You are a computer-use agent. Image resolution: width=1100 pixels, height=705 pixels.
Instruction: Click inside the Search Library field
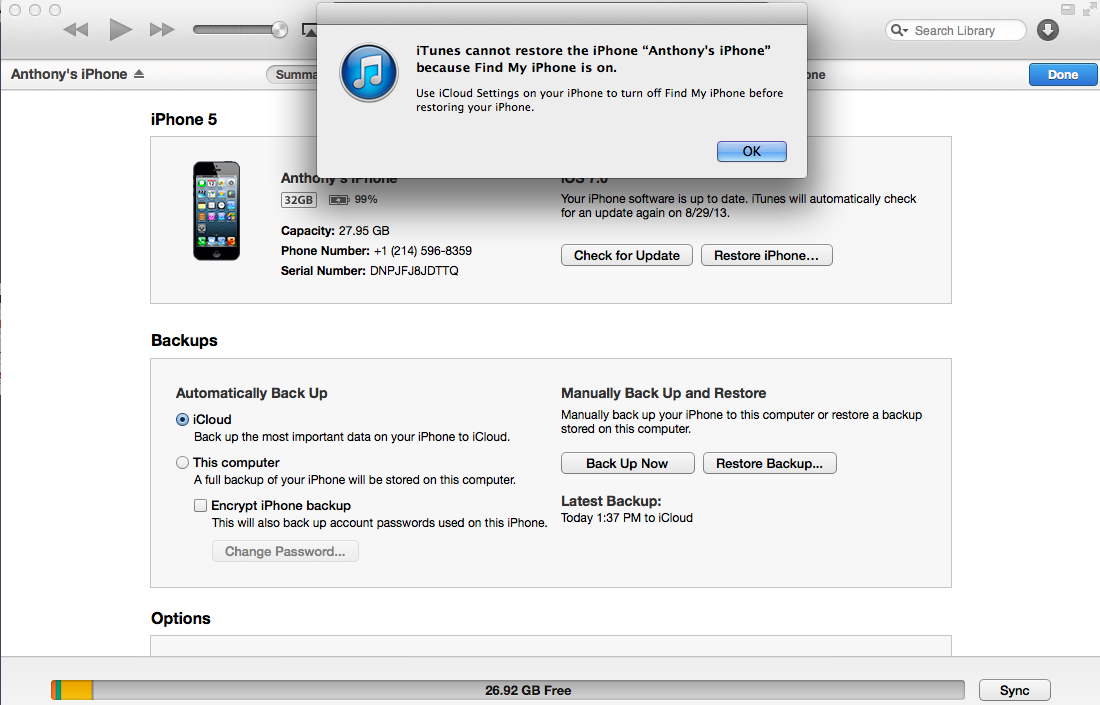point(955,30)
